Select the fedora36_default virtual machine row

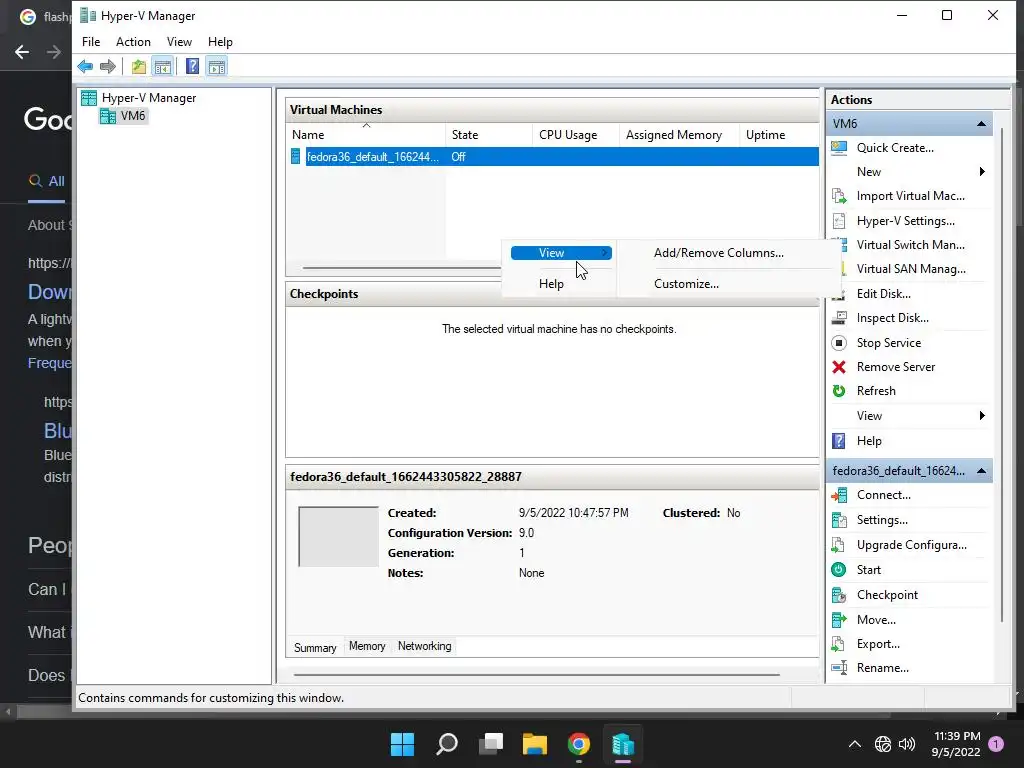554,157
